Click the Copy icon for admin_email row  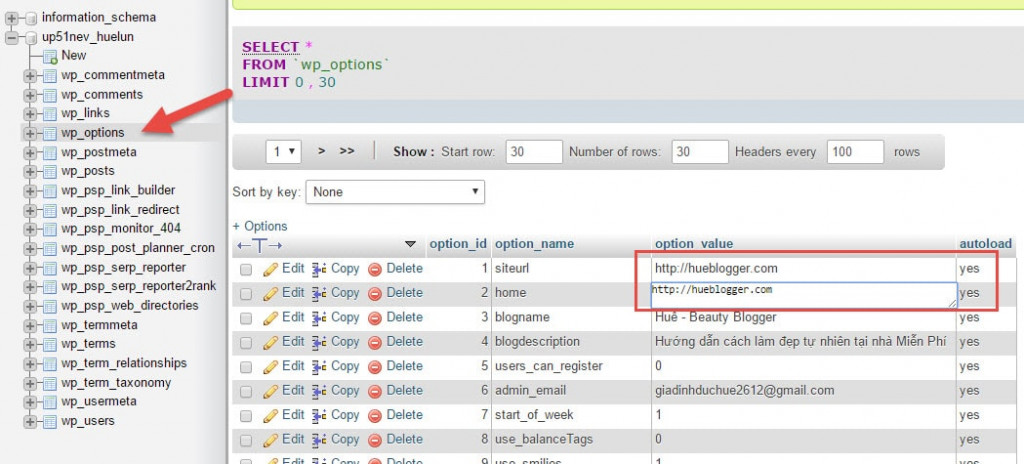[x=319, y=391]
